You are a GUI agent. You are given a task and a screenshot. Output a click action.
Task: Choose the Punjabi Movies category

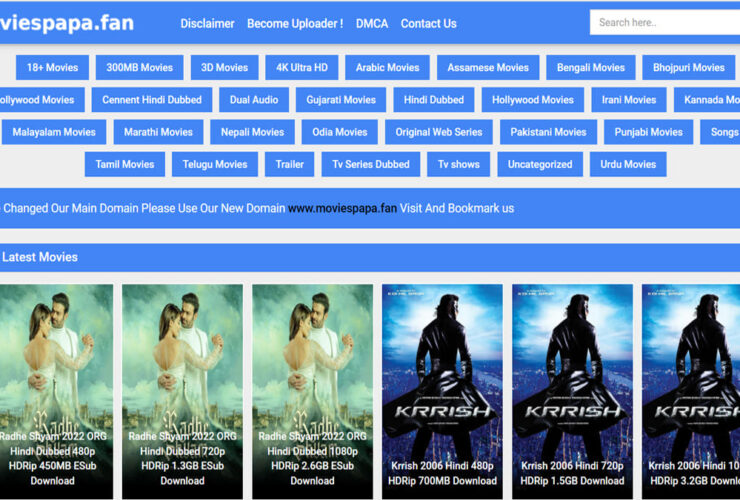click(x=648, y=132)
